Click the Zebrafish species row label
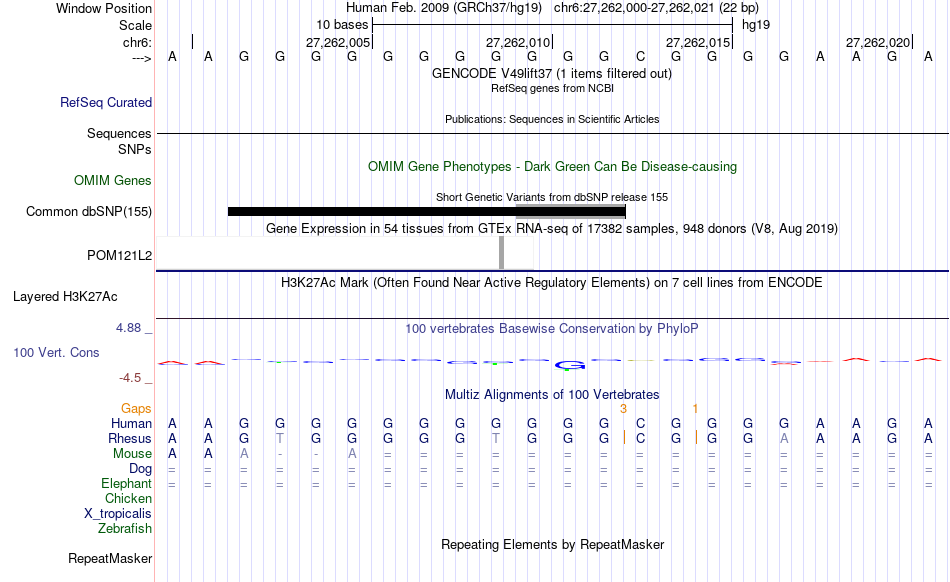Viewport: 950px width, 582px height. (x=124, y=528)
